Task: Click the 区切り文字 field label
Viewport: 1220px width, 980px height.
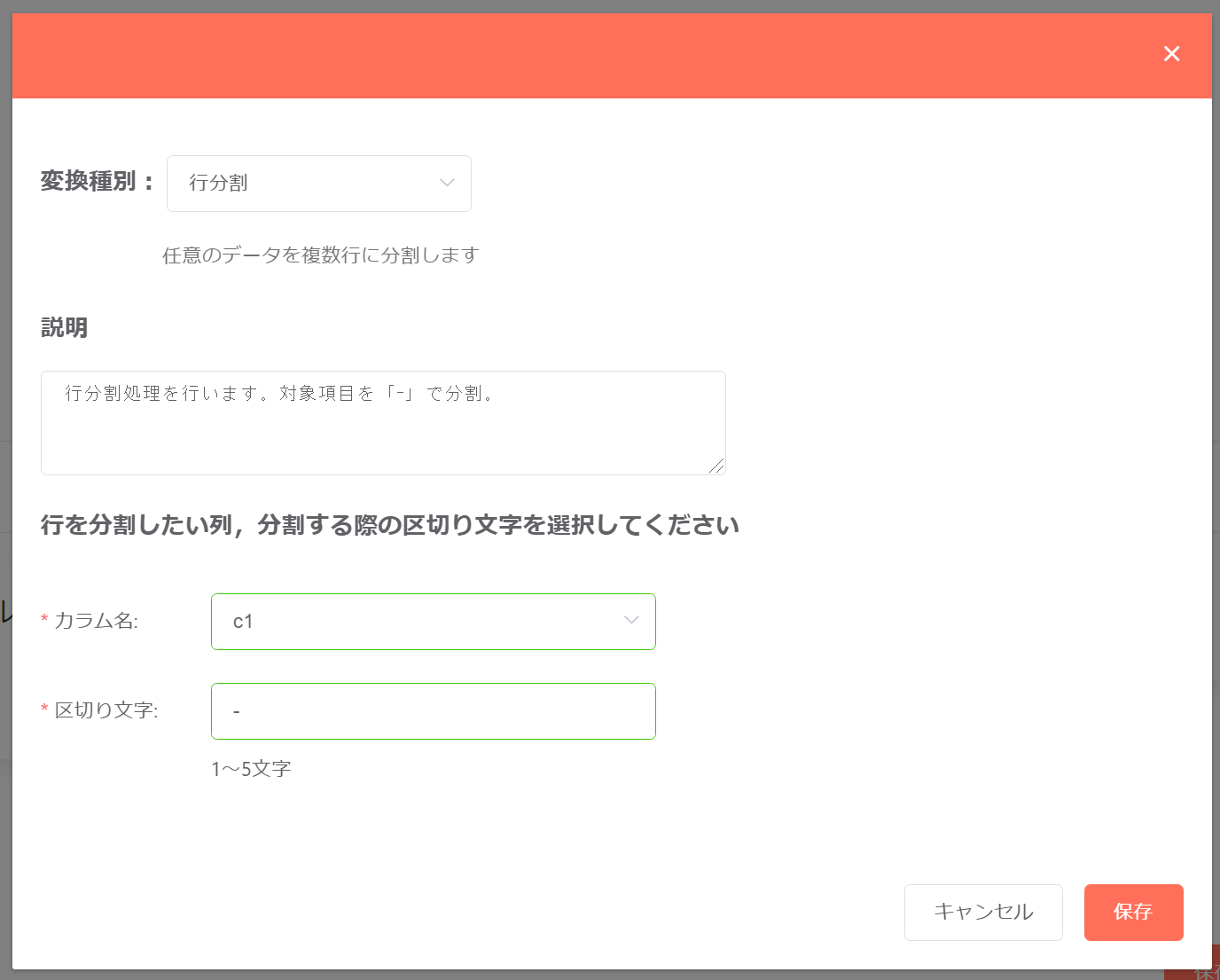Action: [106, 710]
